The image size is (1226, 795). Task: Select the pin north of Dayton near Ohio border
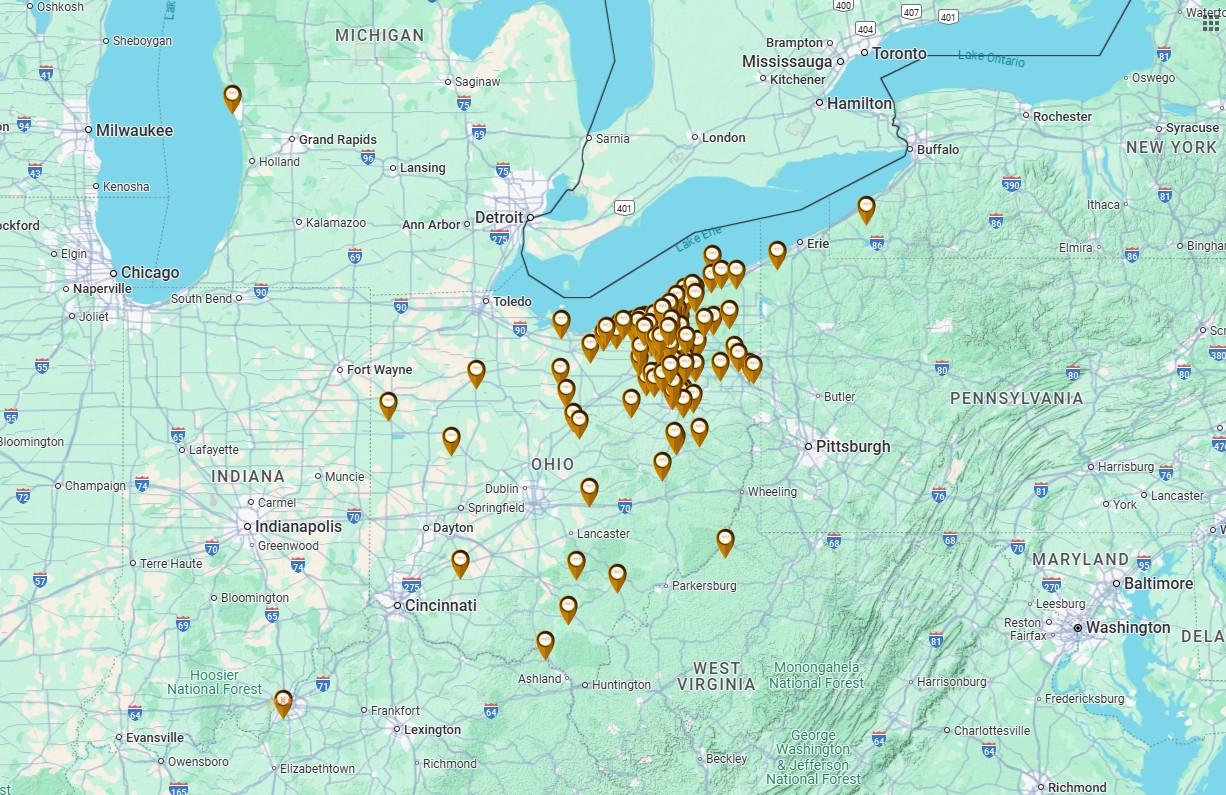click(451, 439)
